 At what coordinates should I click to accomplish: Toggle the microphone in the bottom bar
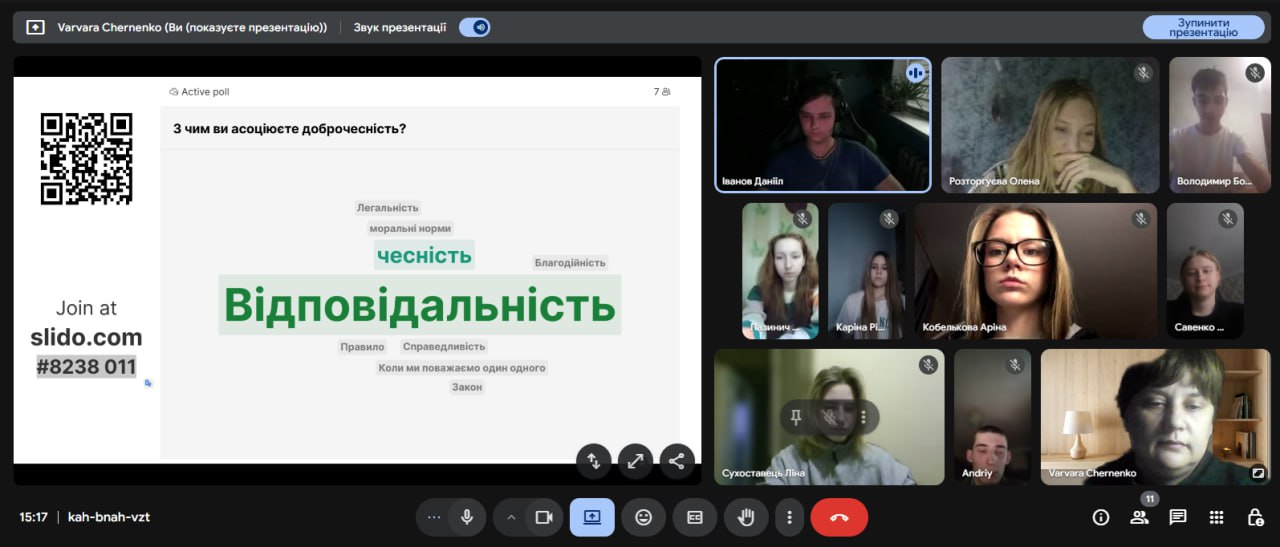(x=466, y=517)
